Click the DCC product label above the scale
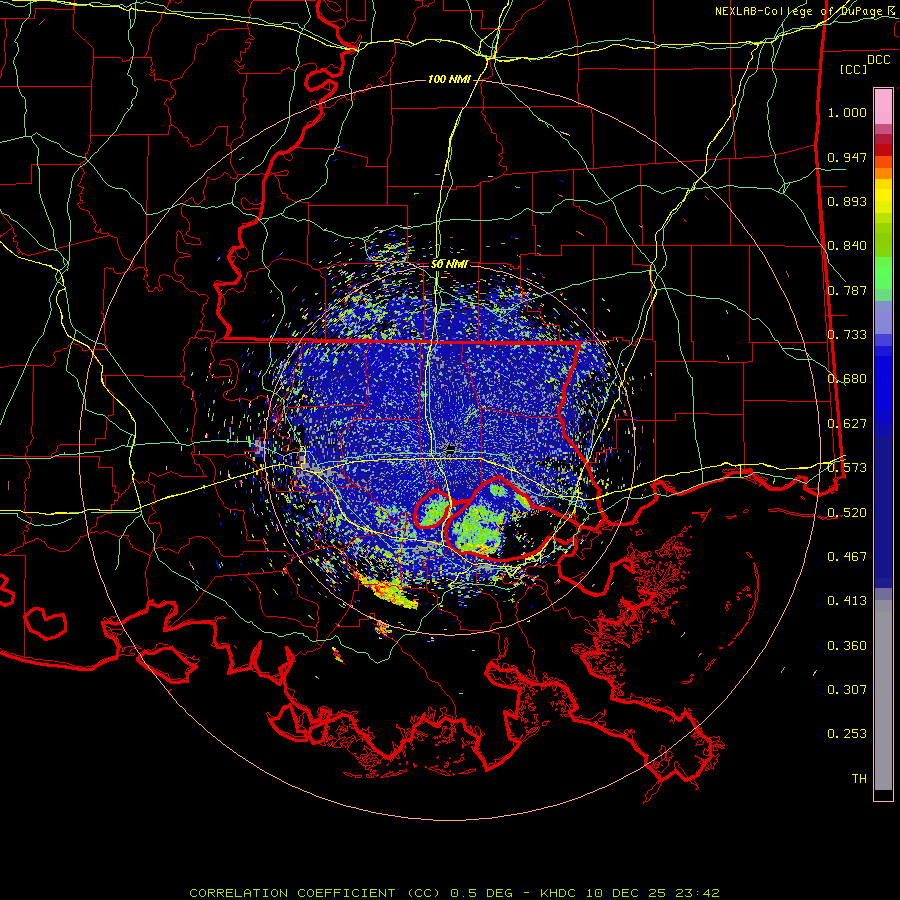Screen dimensions: 900x900 878,60
